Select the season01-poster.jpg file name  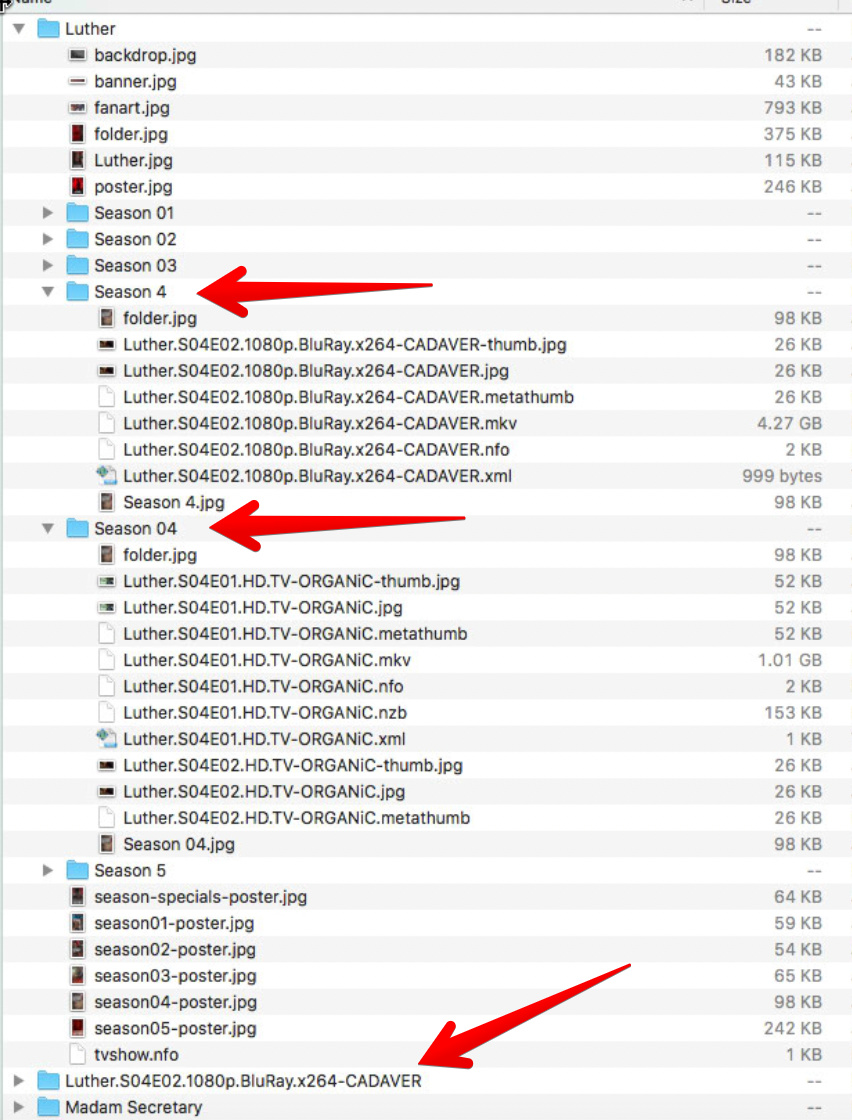point(174,924)
